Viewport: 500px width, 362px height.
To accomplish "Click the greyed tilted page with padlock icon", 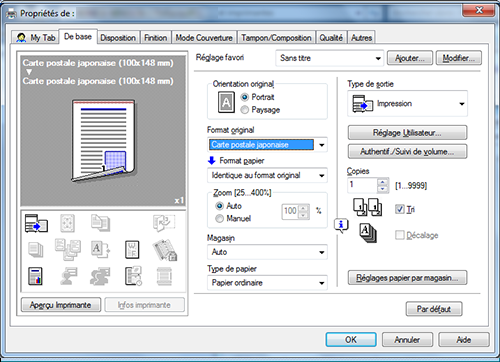I will click(165, 250).
